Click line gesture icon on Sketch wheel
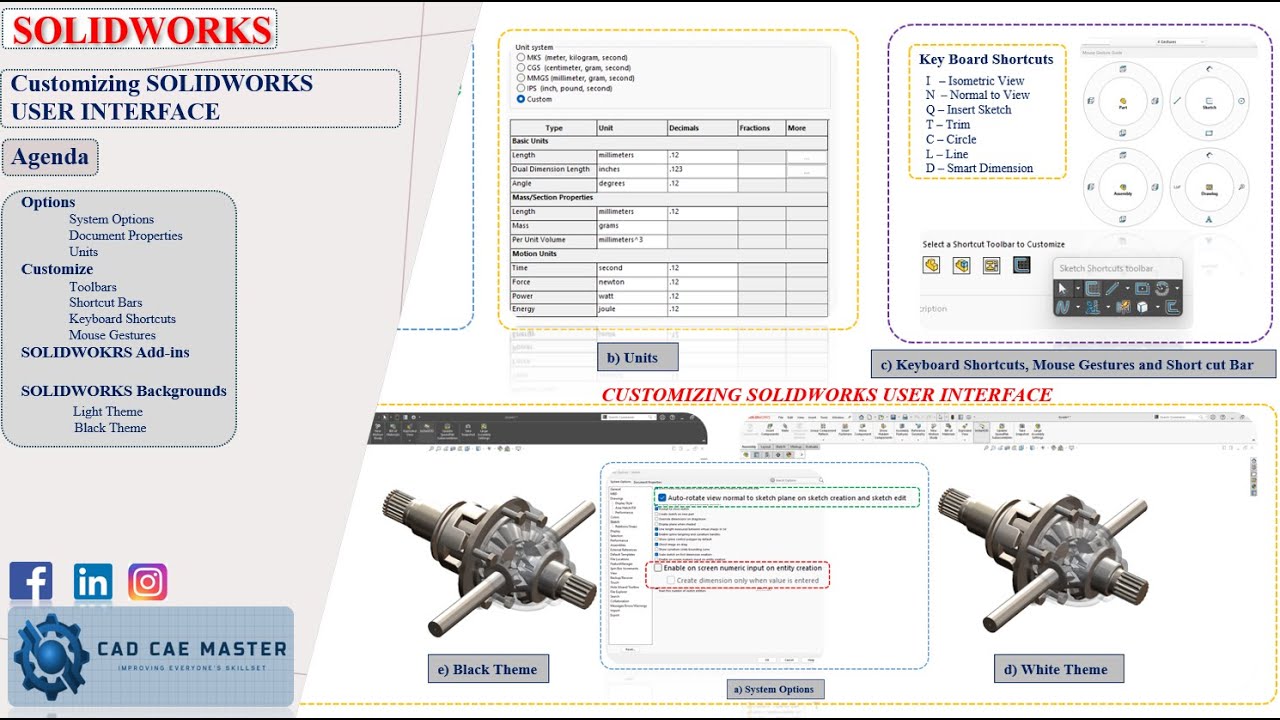The height and width of the screenshot is (720, 1280). pos(1177,101)
